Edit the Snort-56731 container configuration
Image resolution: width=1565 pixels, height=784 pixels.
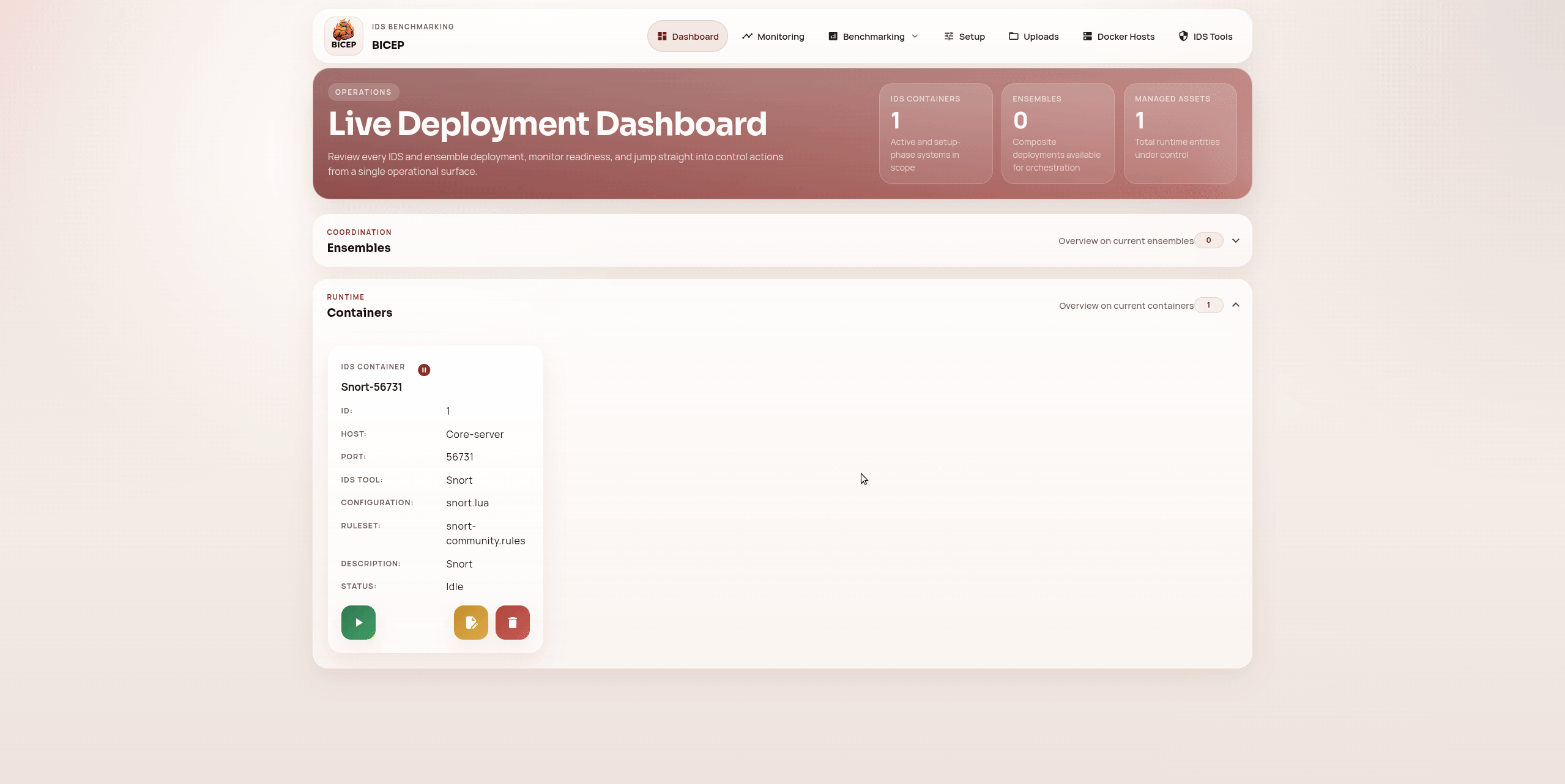click(471, 623)
